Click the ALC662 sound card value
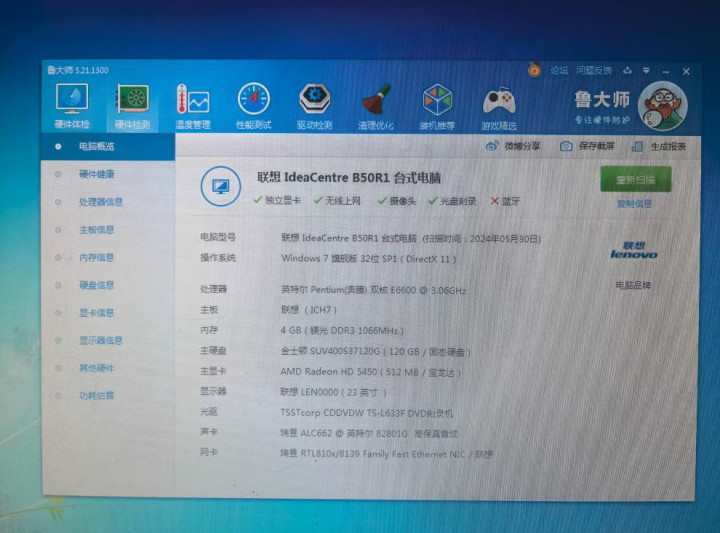This screenshot has height=533, width=720. click(369, 433)
